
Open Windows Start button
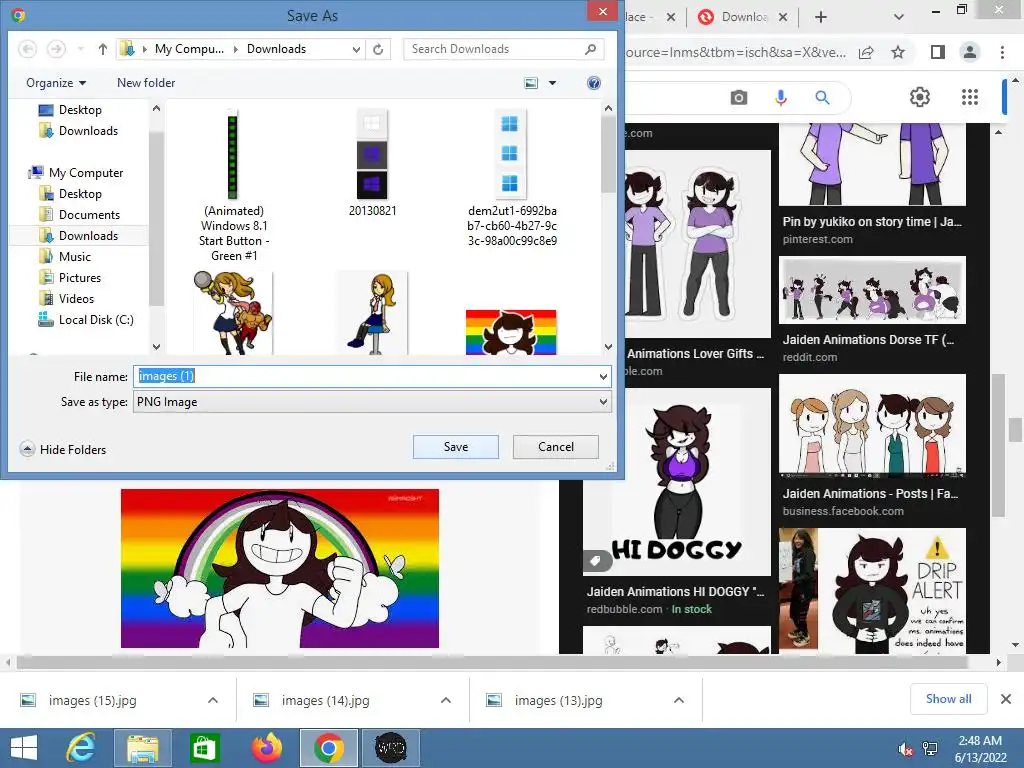tap(24, 748)
